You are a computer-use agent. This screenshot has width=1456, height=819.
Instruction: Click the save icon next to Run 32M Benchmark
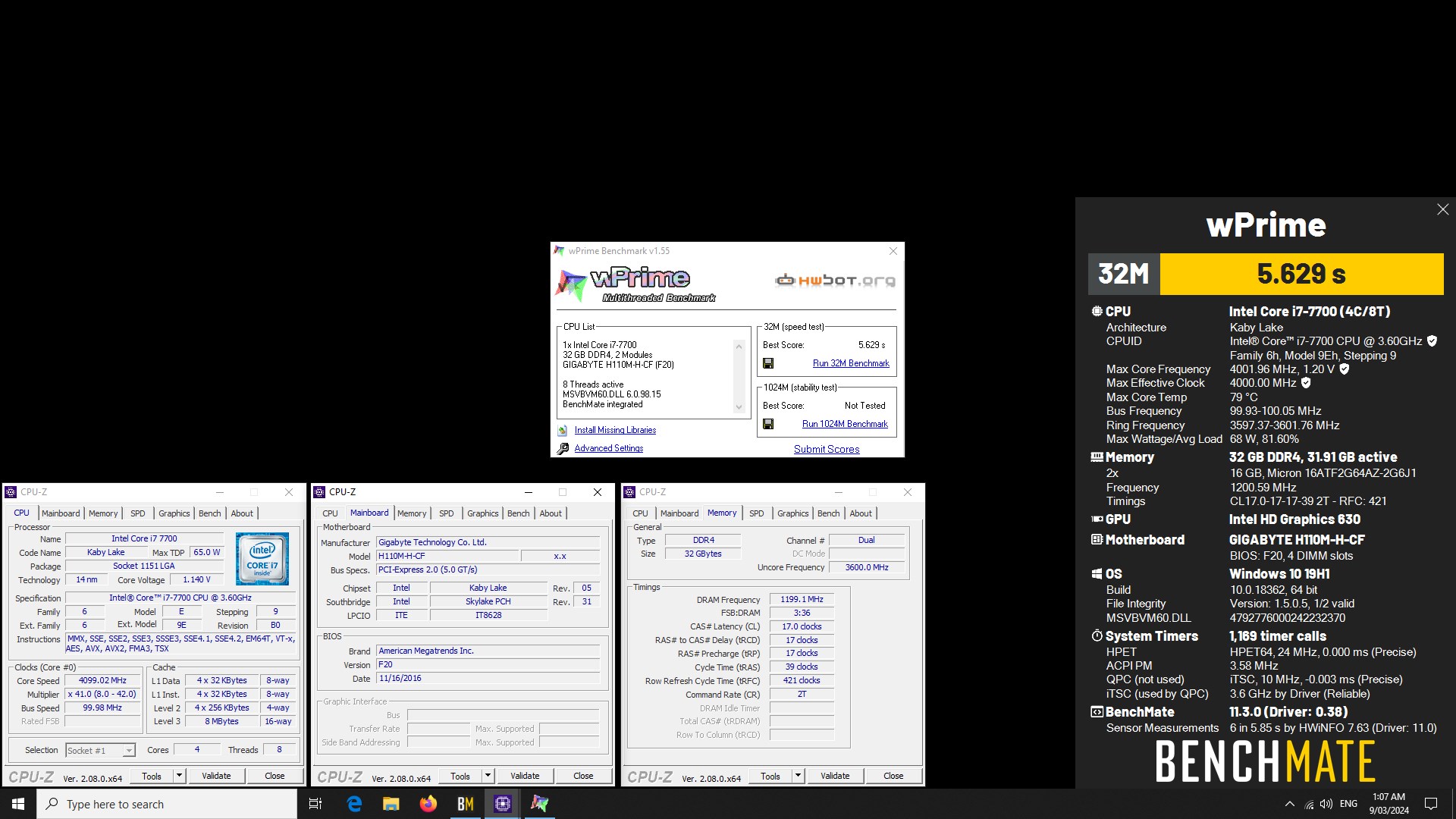[x=768, y=363]
